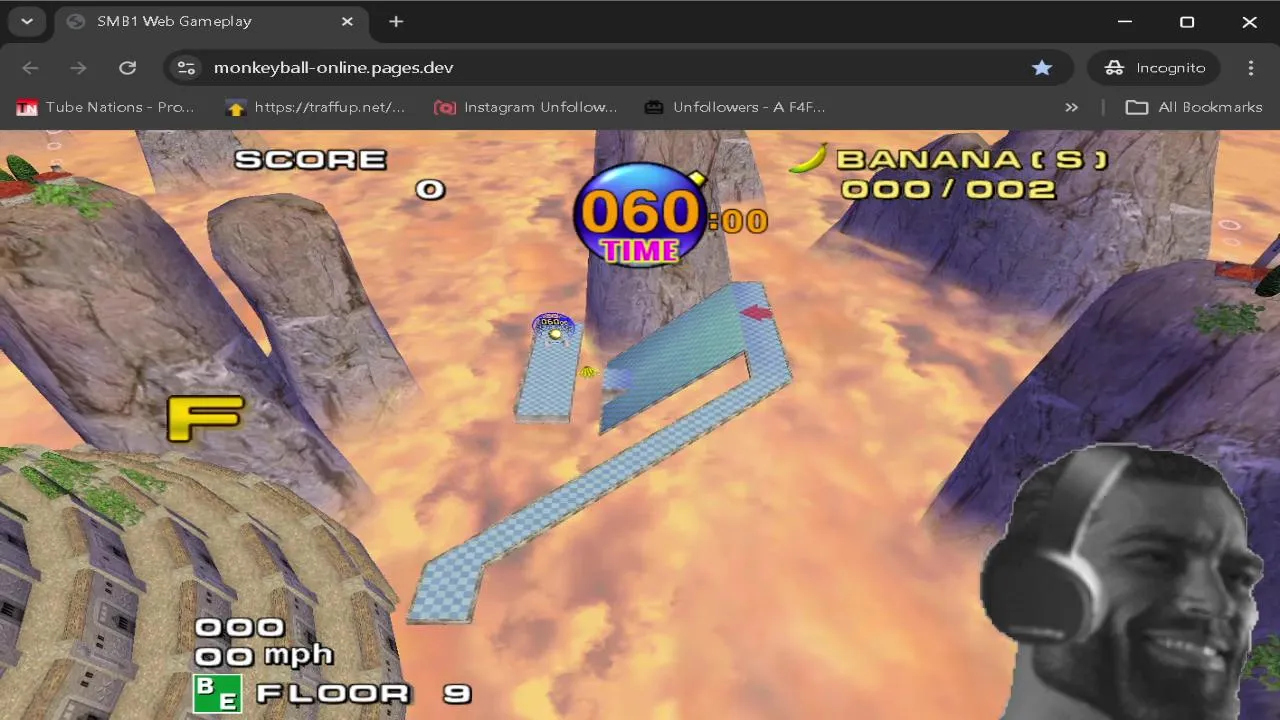Select the SMB1 Web Gameplay tab
The image size is (1280, 720).
[x=210, y=21]
